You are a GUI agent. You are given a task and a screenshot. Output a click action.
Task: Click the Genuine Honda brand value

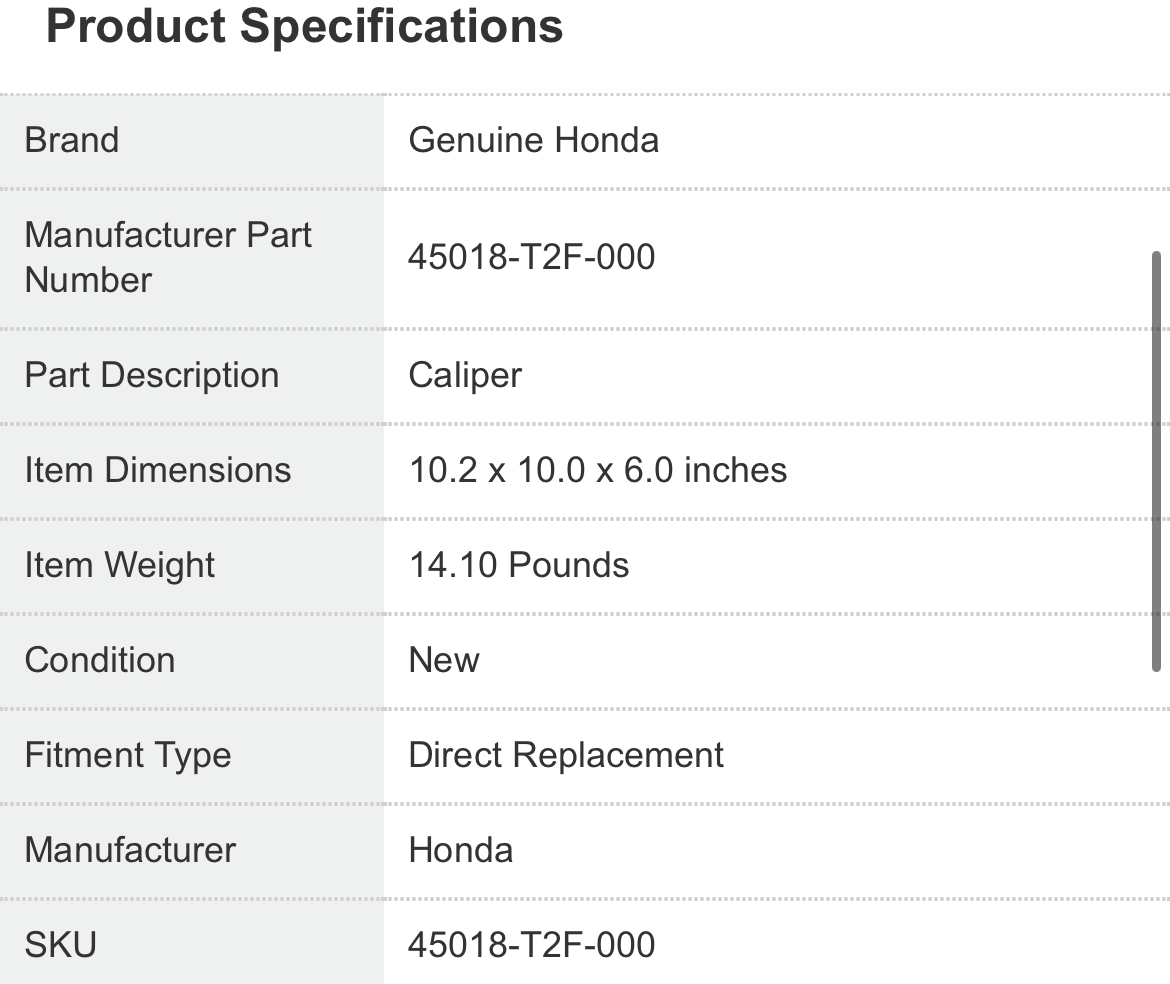534,140
